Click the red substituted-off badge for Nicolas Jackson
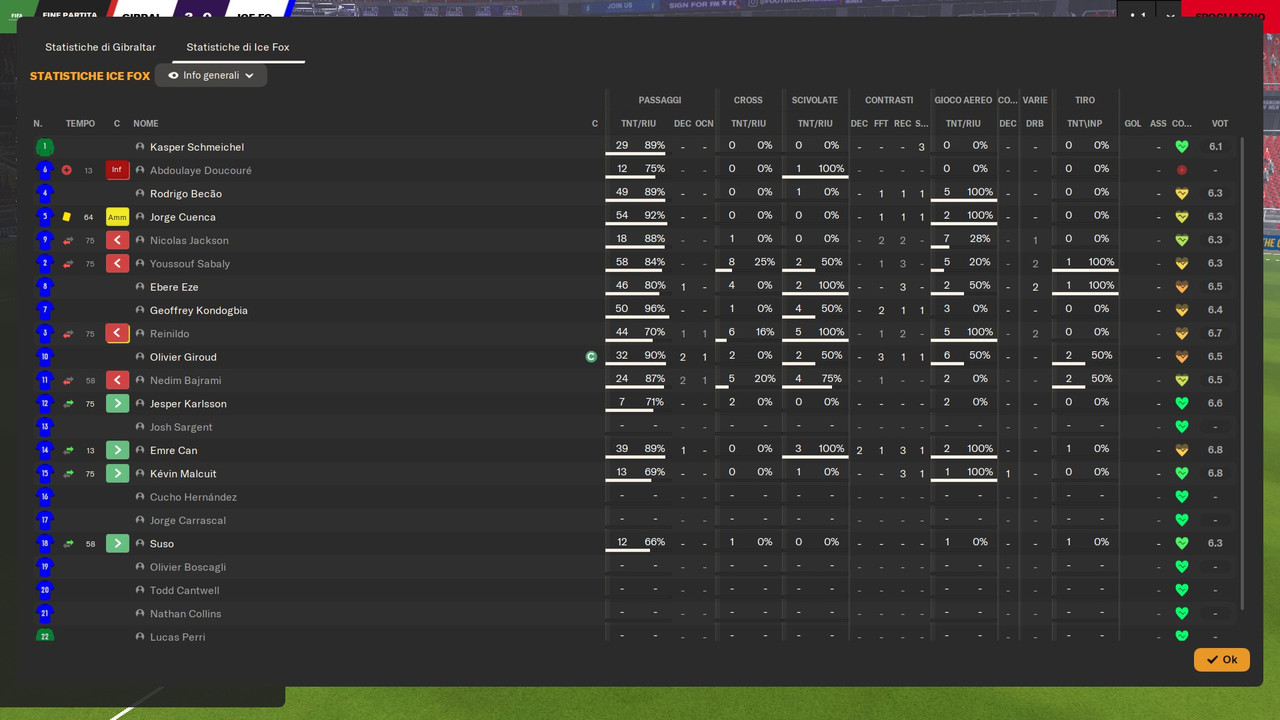Screen dimensions: 1280x720 pos(117,240)
